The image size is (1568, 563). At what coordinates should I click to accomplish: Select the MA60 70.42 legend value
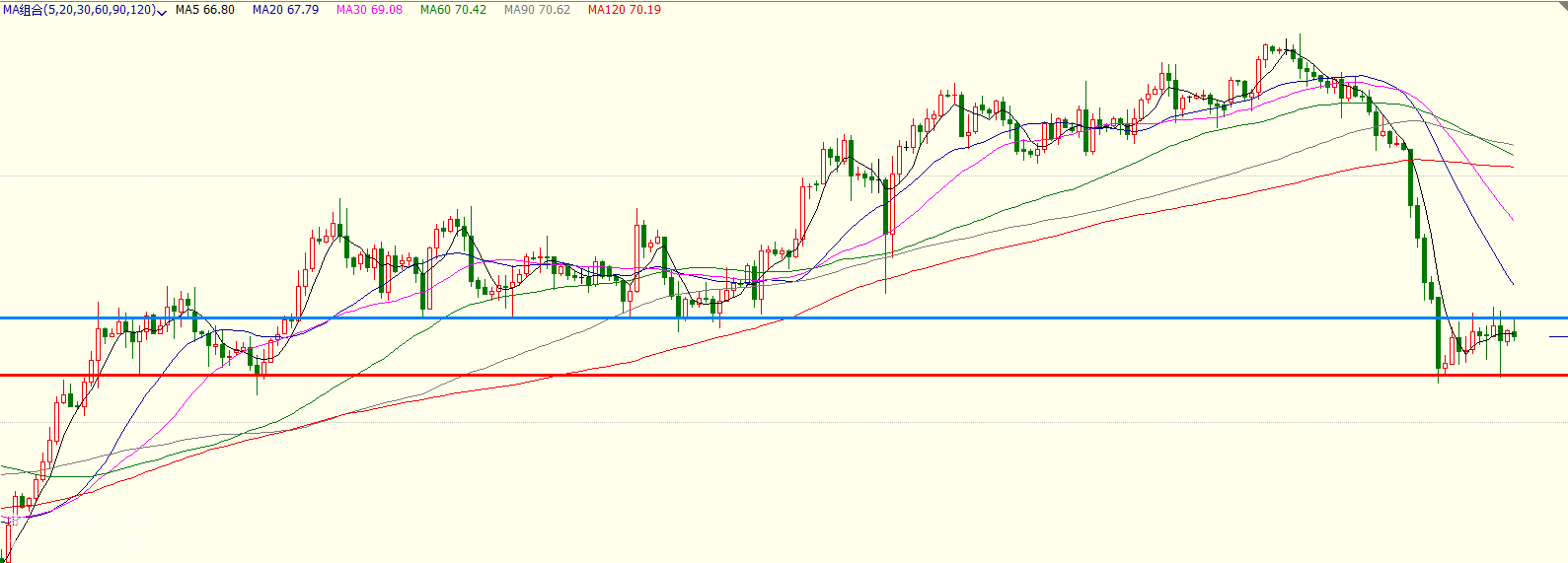453,10
